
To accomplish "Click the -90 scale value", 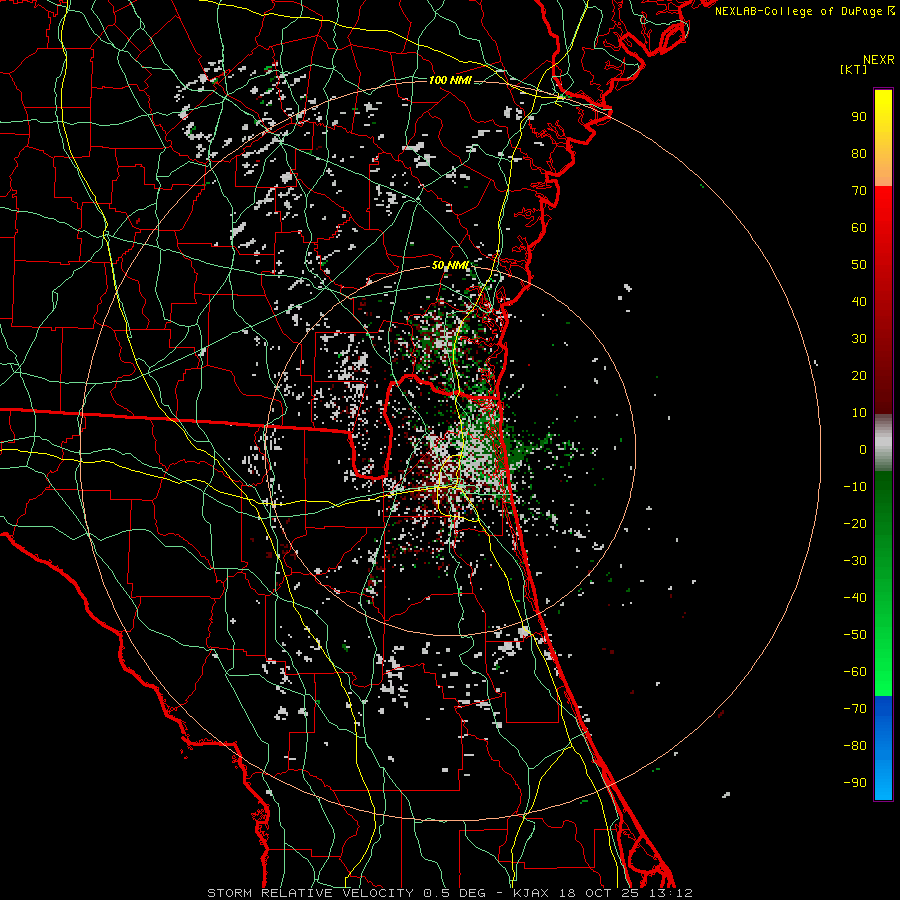I will click(x=855, y=783).
